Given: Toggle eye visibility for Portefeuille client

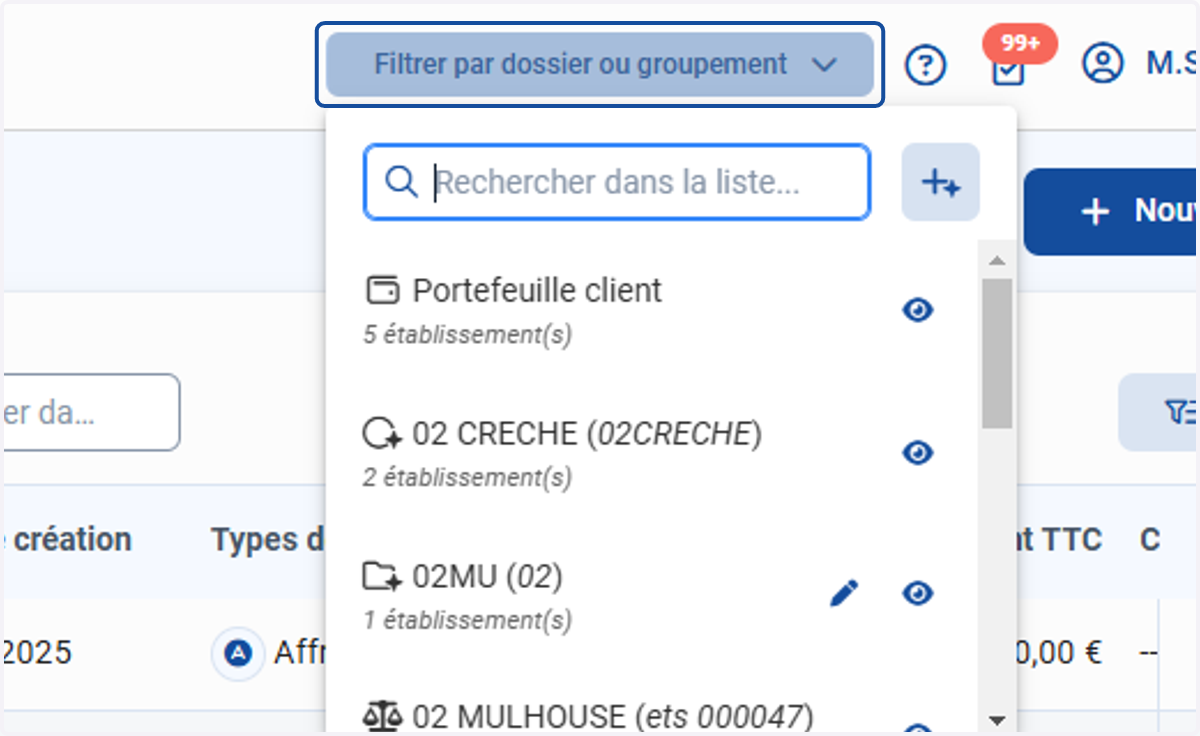Looking at the screenshot, I should [x=917, y=311].
